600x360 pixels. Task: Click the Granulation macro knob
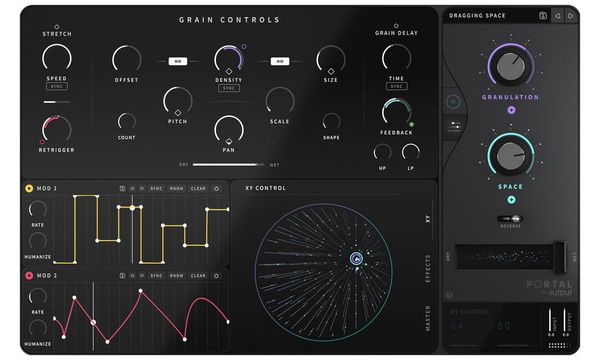click(511, 67)
